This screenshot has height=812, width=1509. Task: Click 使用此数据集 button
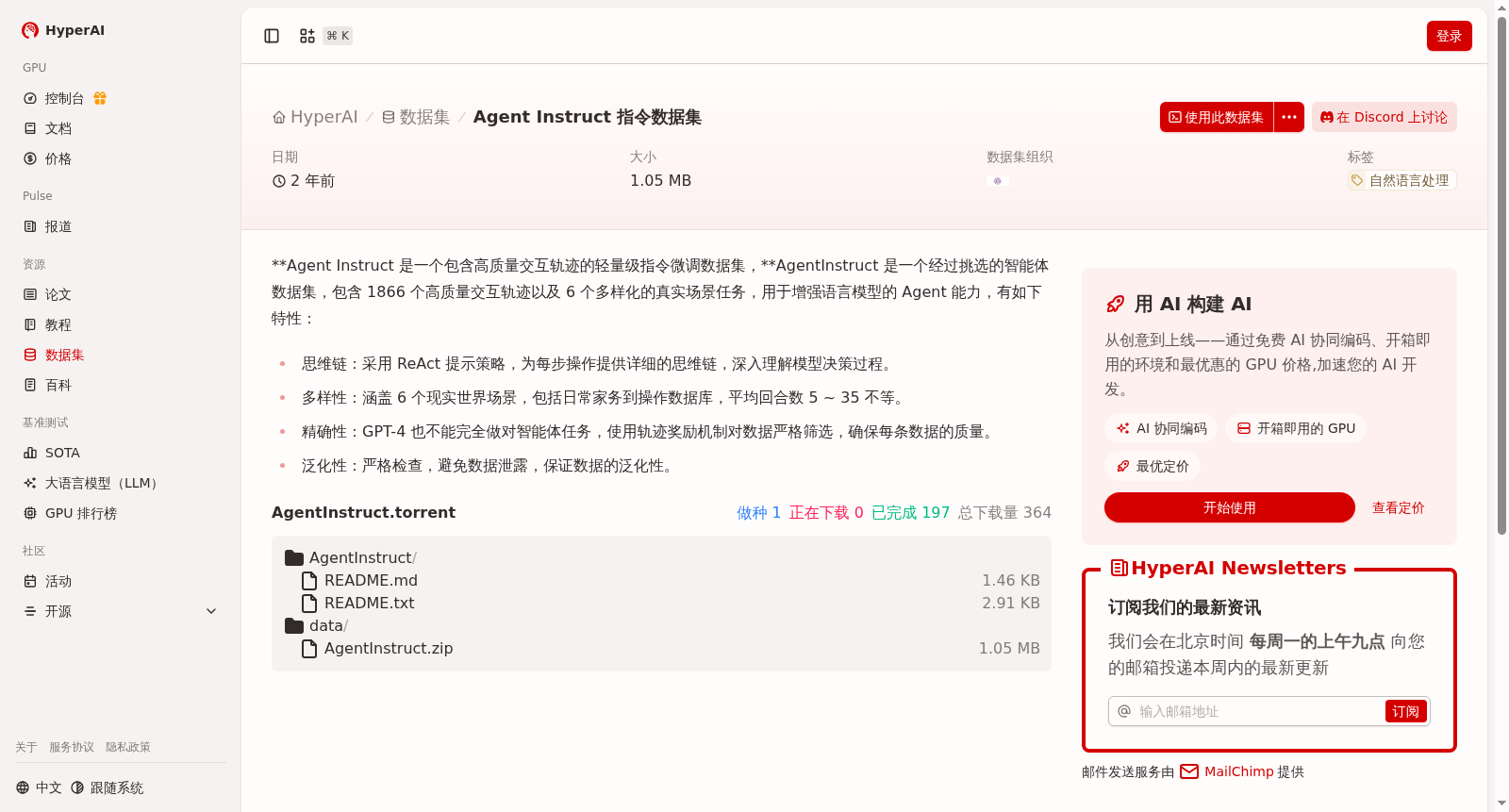[1217, 117]
